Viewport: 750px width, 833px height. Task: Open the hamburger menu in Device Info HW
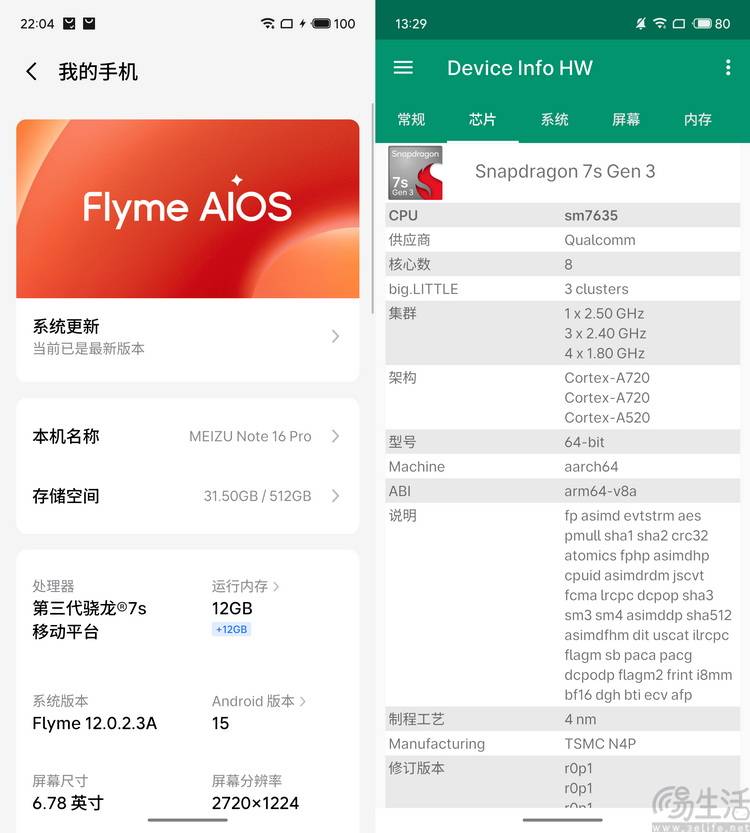(x=403, y=67)
